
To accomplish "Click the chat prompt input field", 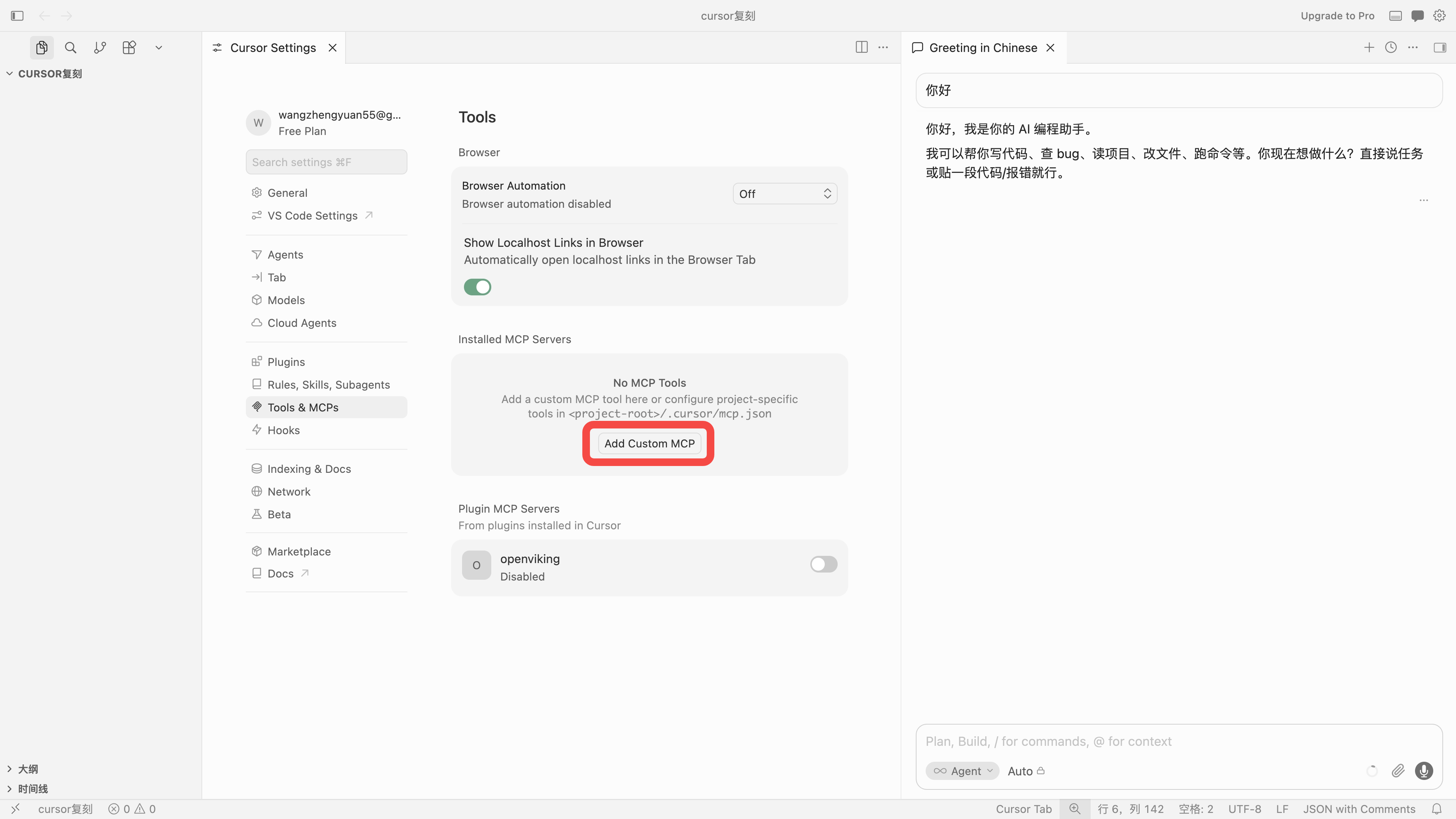I will point(1178,741).
